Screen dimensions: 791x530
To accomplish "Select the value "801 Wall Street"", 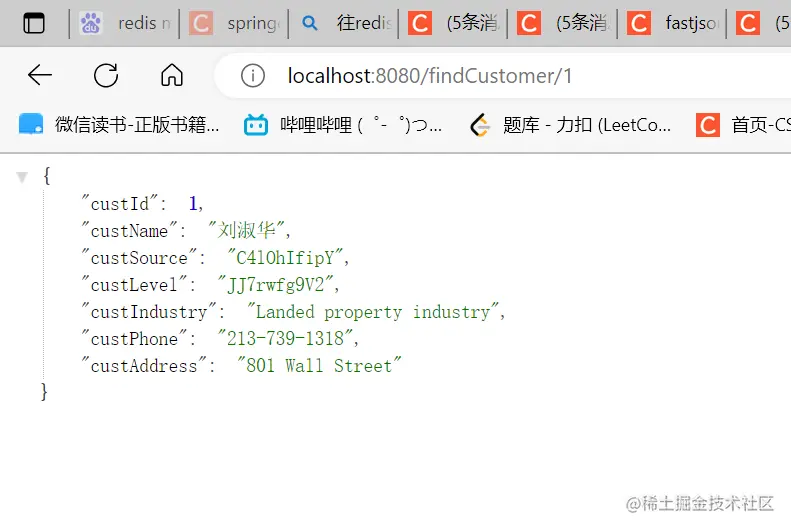I will coord(319,366).
